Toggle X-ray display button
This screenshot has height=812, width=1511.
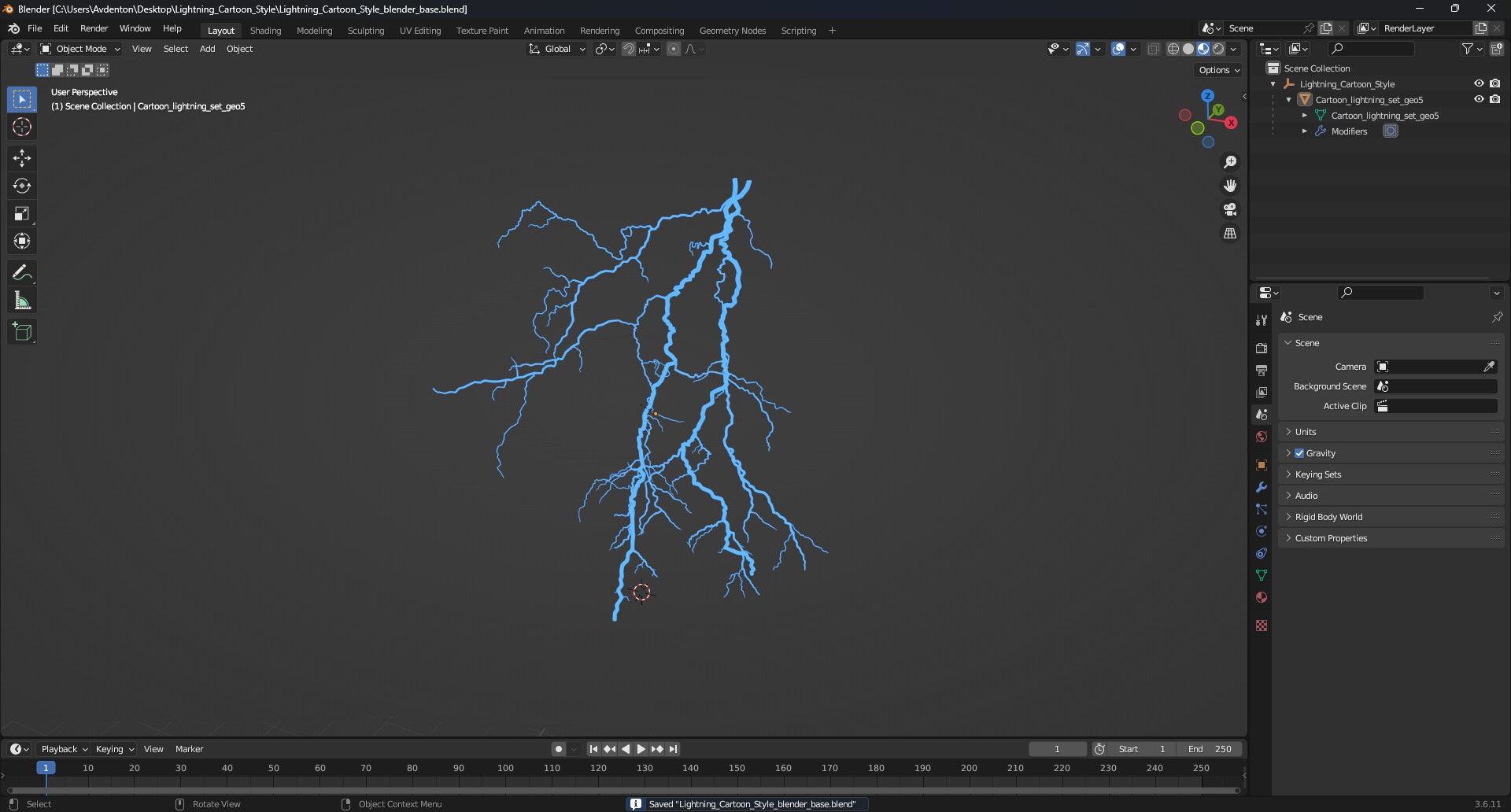tap(1154, 49)
